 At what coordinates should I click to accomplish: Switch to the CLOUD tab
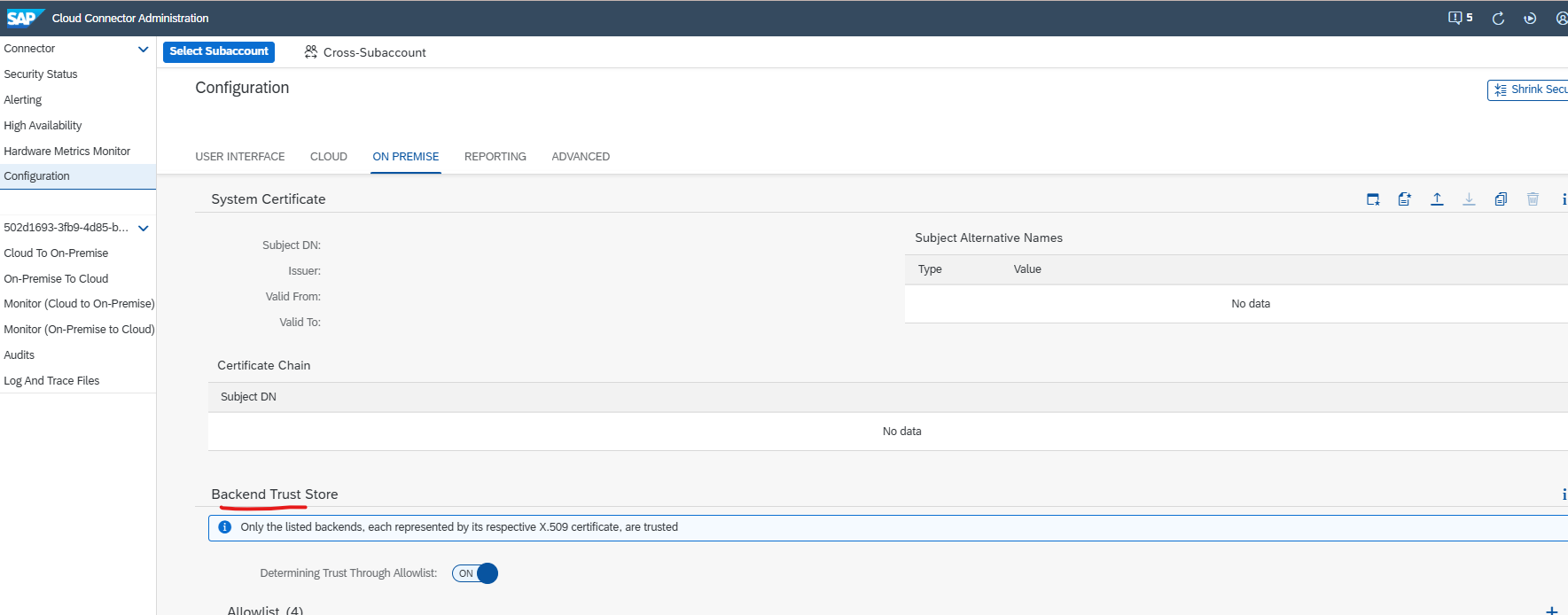point(329,157)
